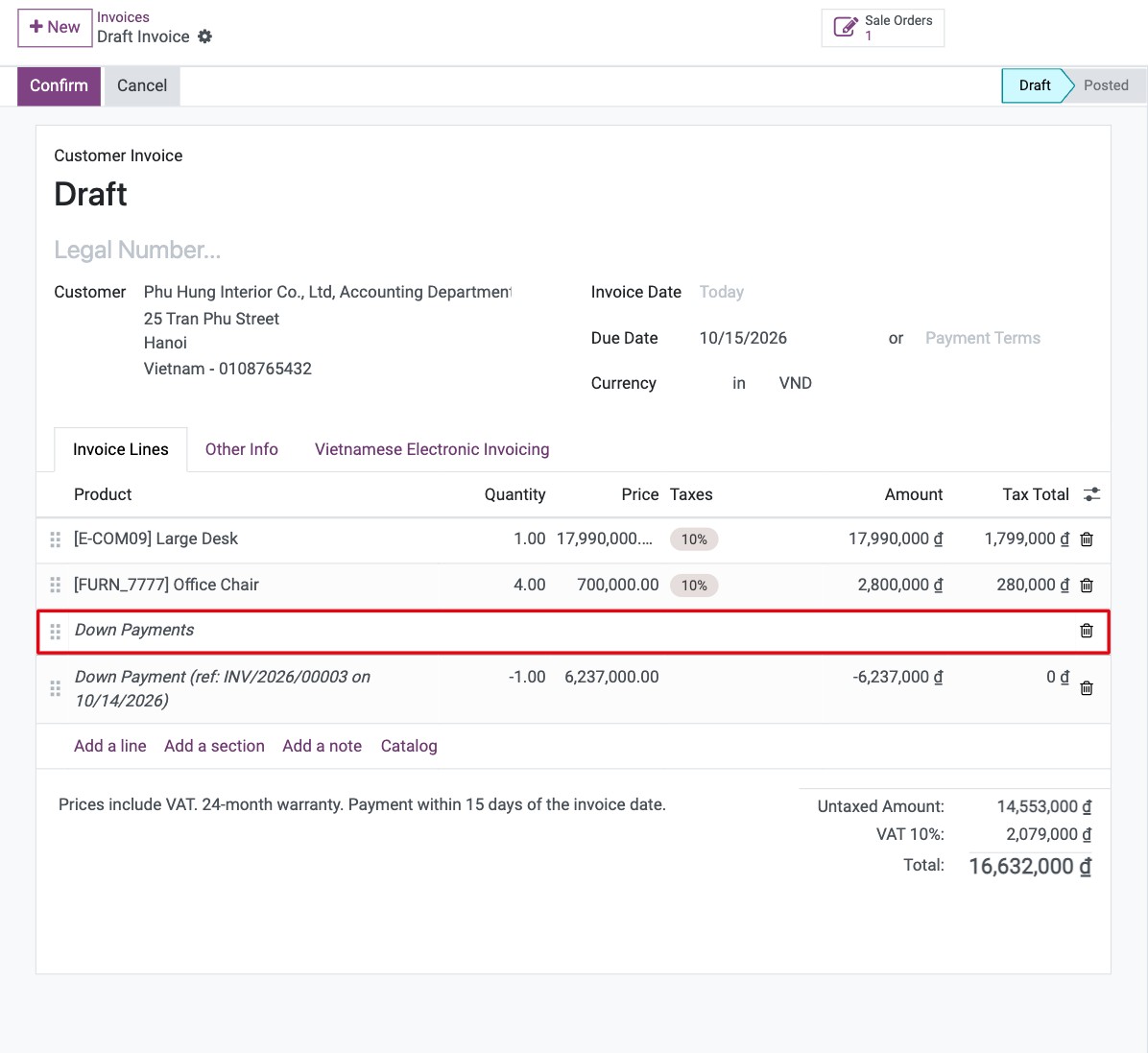Cancel the draft invoice
Image resolution: width=1148 pixels, height=1053 pixels.
tap(142, 85)
